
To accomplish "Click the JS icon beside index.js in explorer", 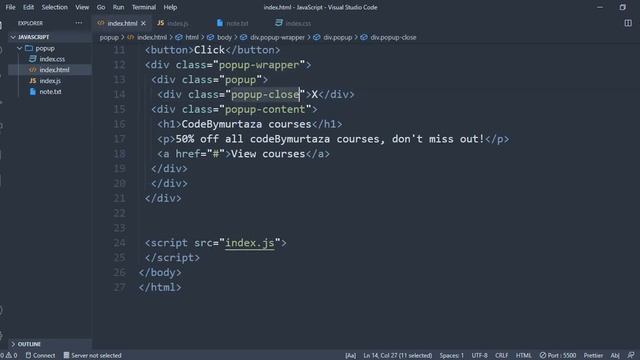I will coord(33,81).
